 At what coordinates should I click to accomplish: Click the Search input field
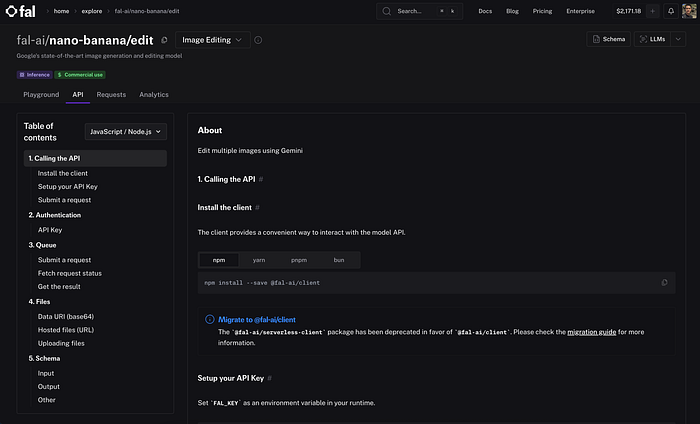[419, 11]
